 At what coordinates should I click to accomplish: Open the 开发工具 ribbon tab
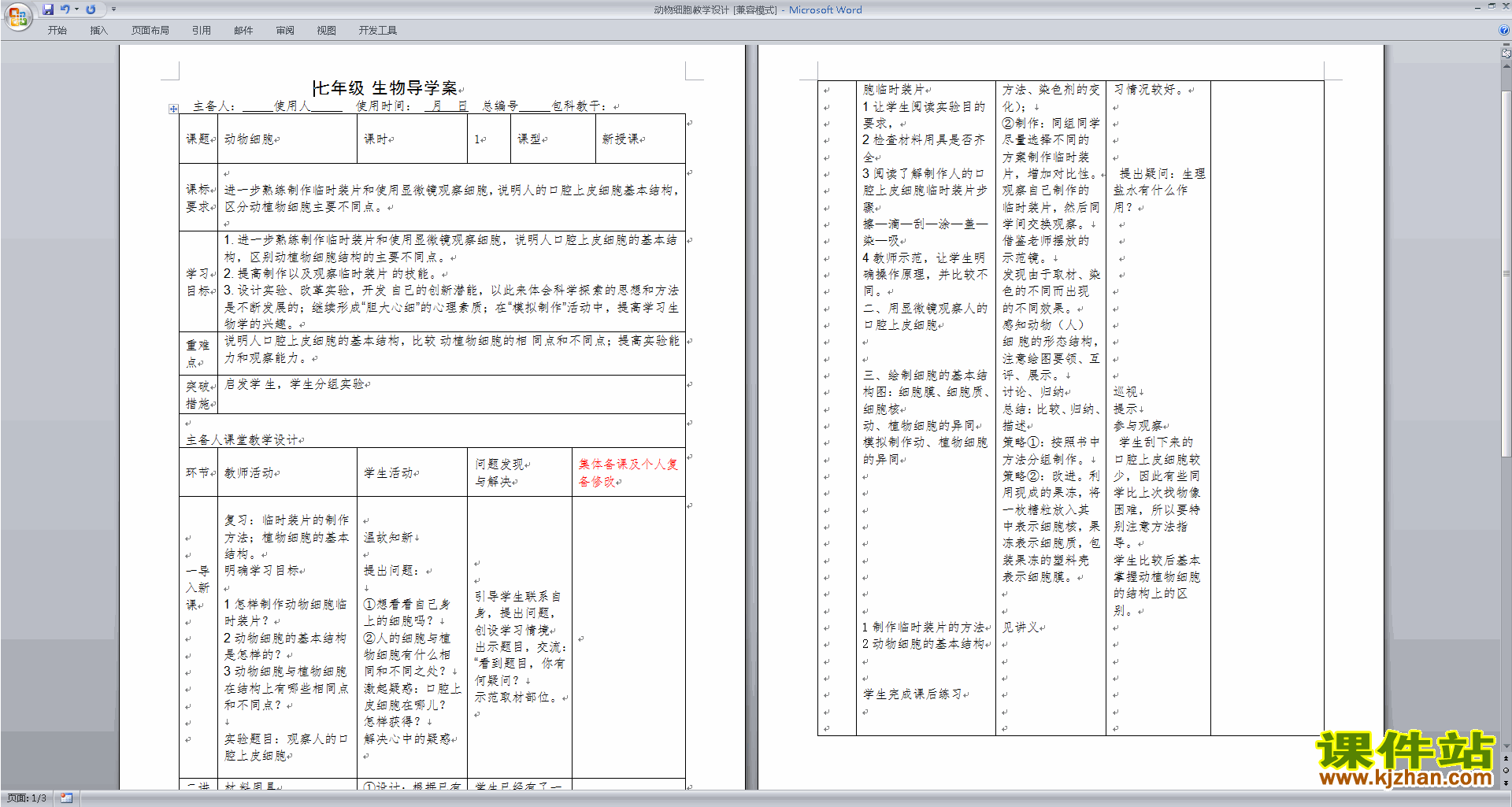[x=378, y=31]
